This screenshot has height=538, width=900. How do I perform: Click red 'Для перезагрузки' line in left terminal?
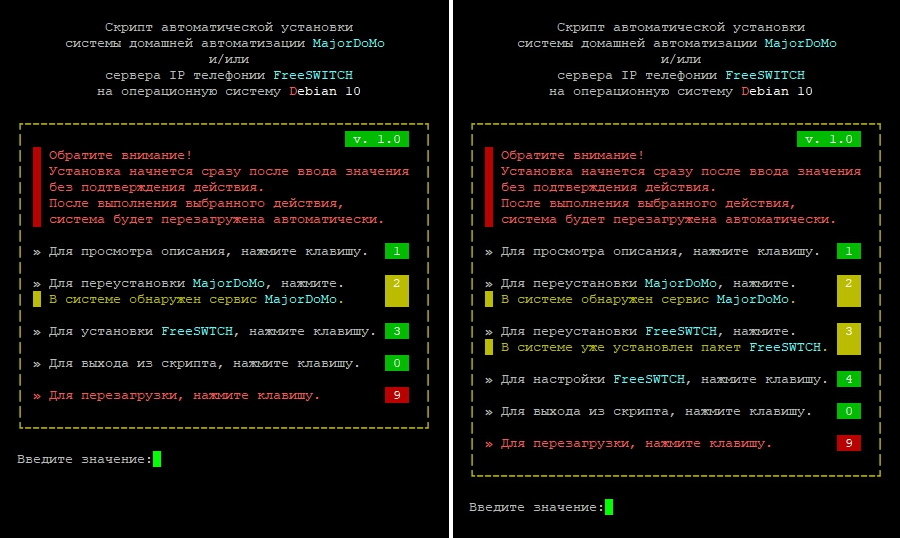tap(176, 396)
